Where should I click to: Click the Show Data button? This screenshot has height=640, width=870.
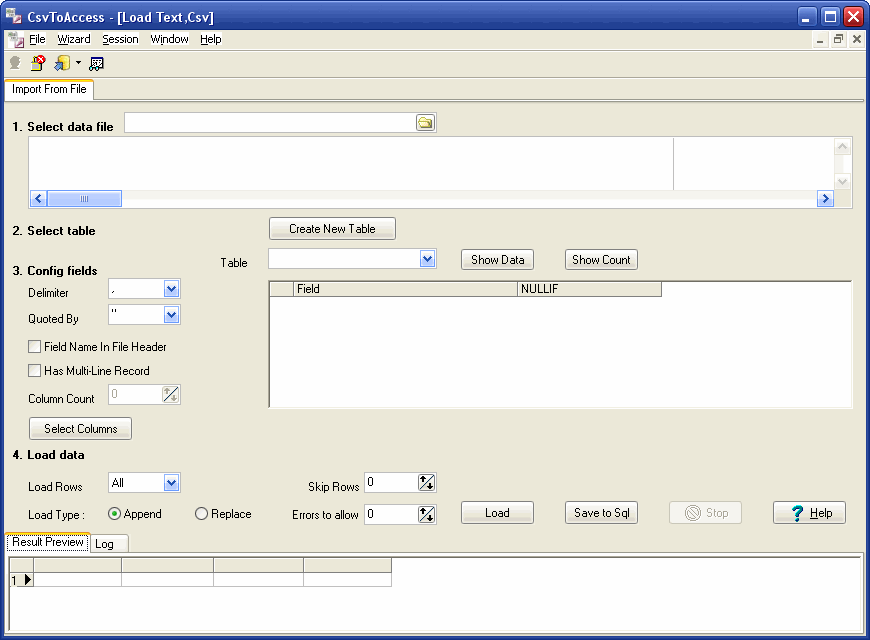[497, 260]
